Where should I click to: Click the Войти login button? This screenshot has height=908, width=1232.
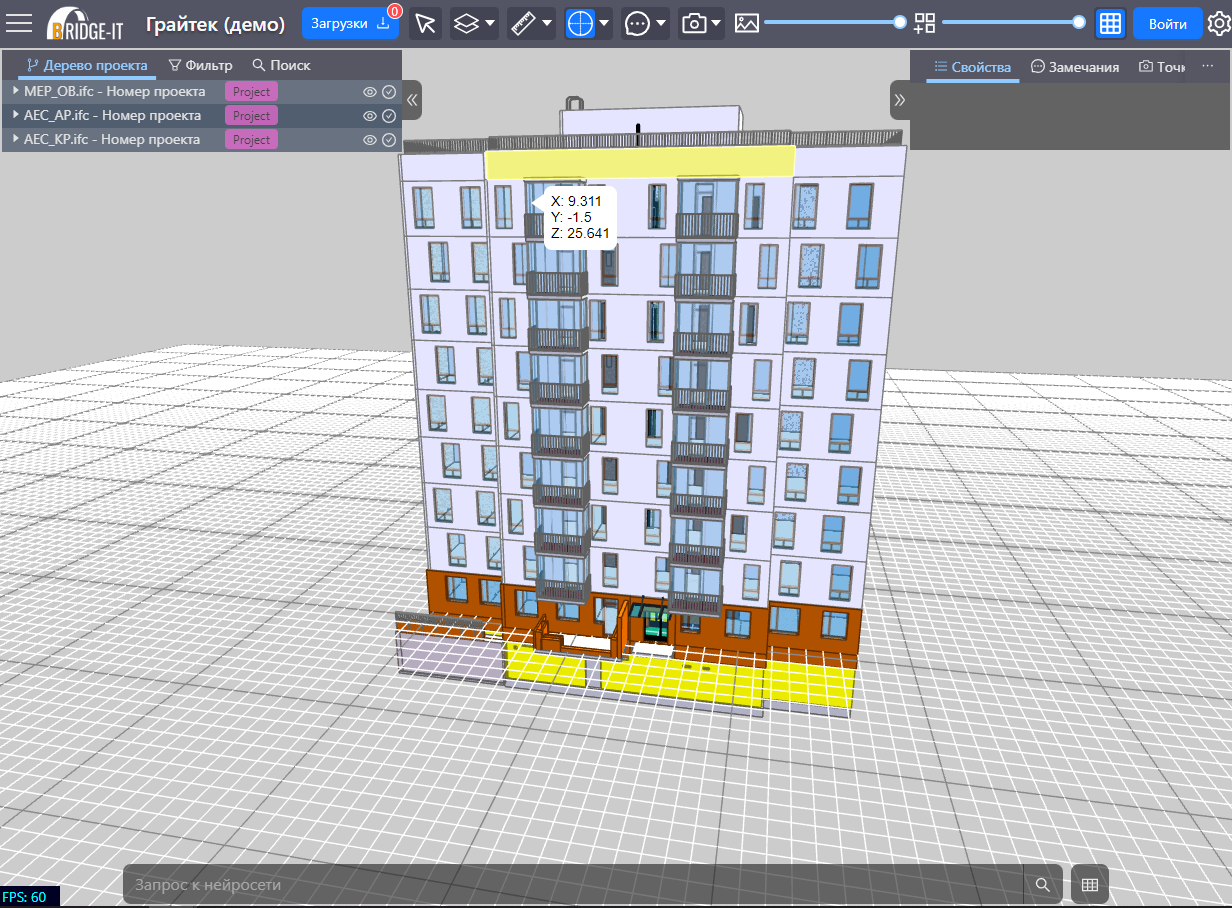pos(1168,24)
